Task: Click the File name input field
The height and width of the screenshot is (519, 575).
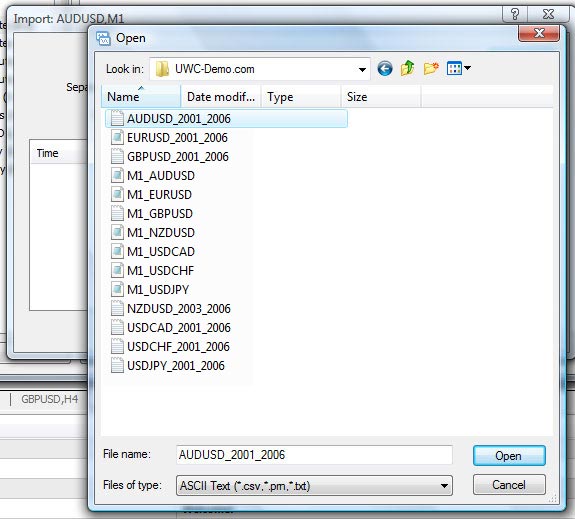Action: [x=314, y=455]
